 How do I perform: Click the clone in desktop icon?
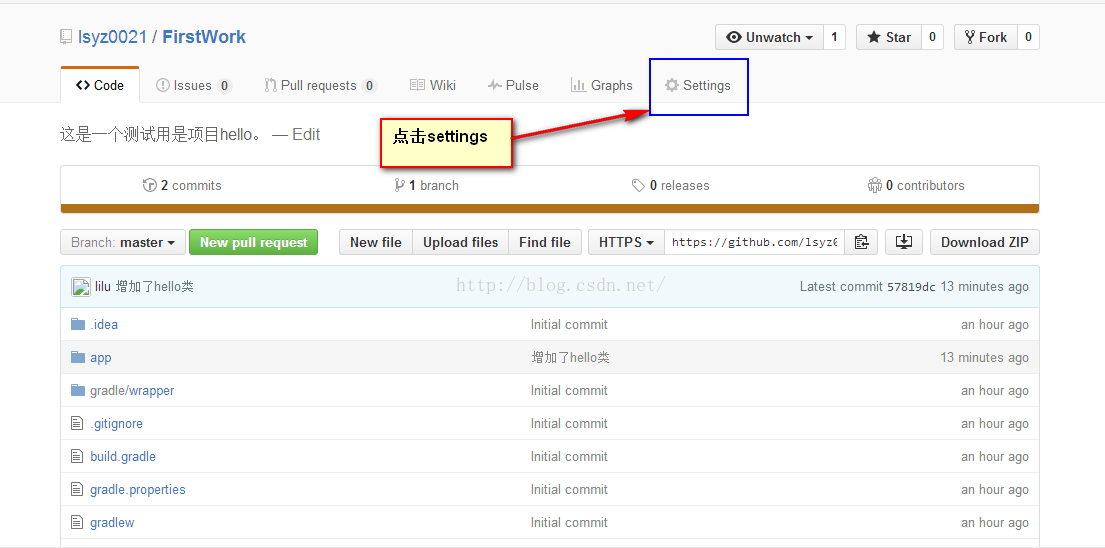[x=904, y=242]
